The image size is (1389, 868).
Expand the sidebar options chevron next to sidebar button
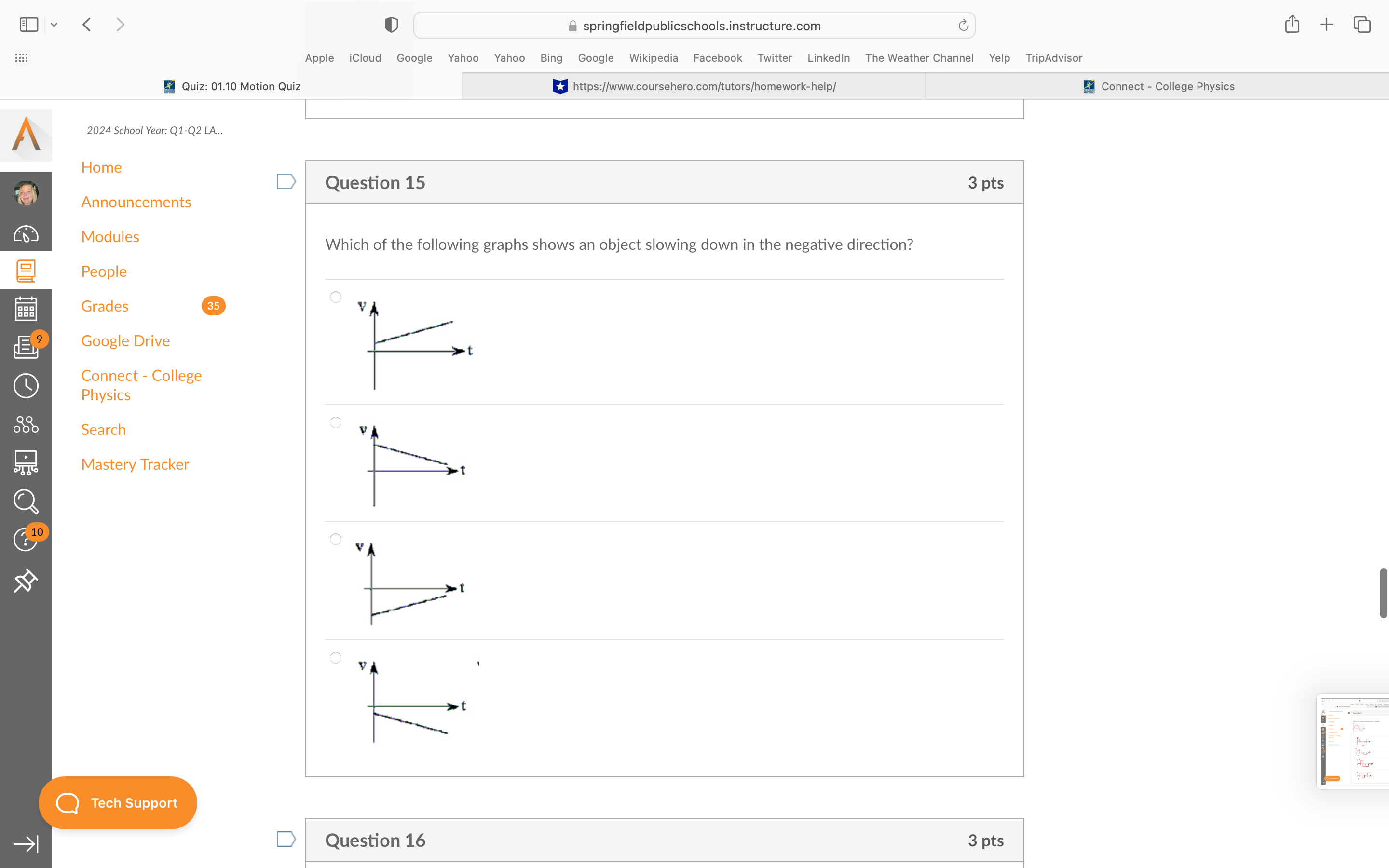(x=54, y=24)
